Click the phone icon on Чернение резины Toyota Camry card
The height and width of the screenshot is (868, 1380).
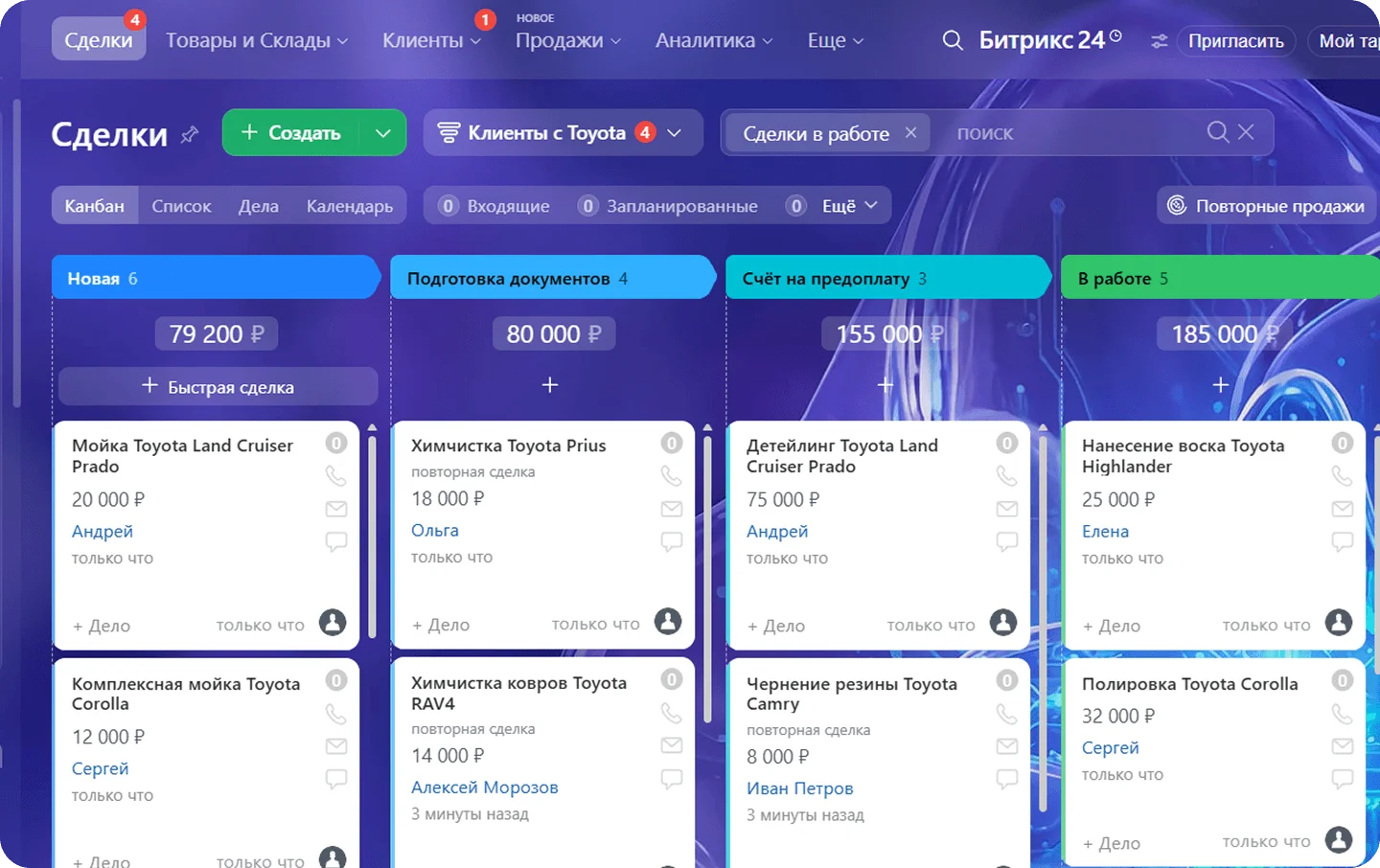click(1007, 714)
